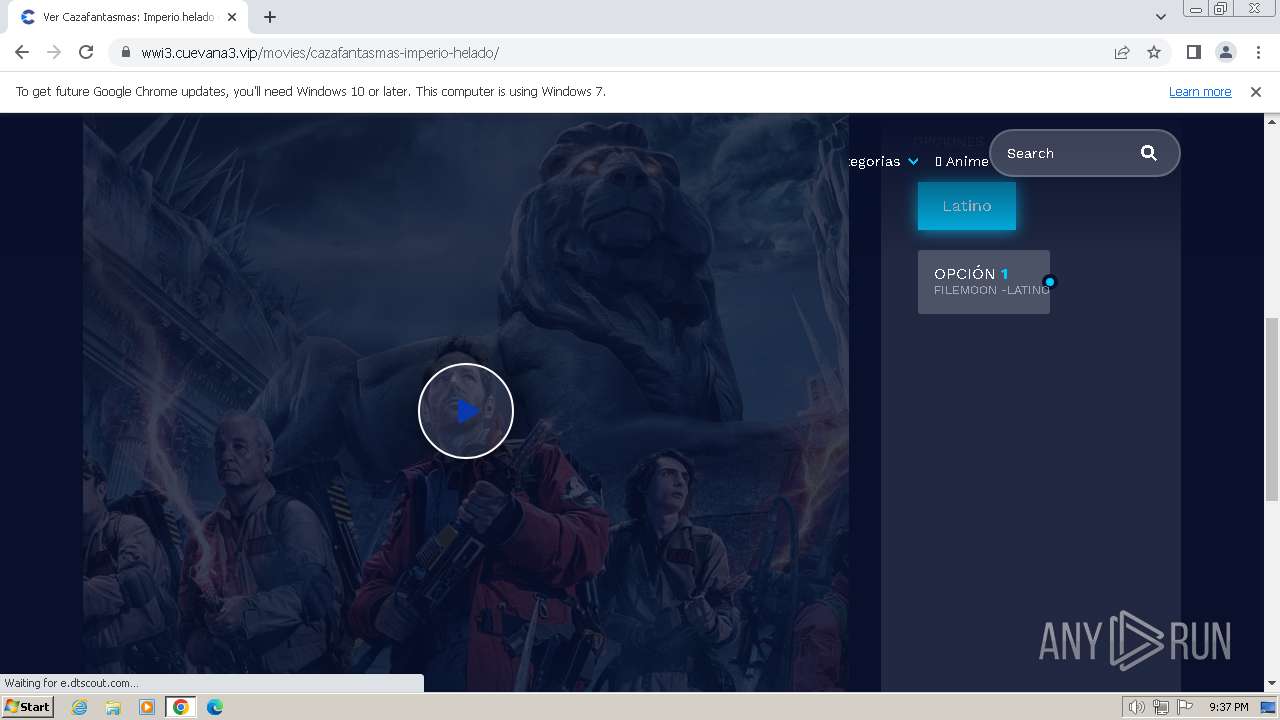Select the Latino language tab
Image resolution: width=1280 pixels, height=720 pixels.
coord(967,206)
